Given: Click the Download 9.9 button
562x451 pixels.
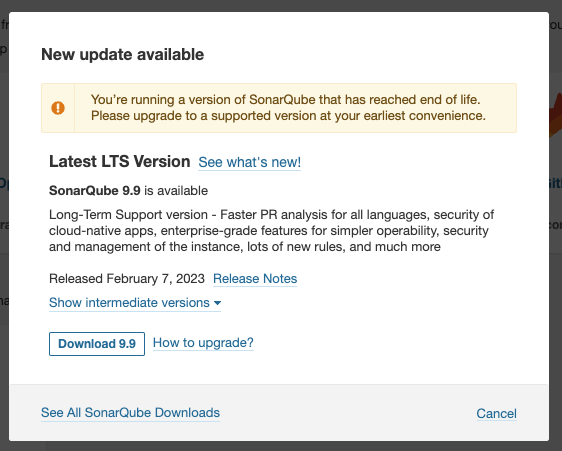Looking at the screenshot, I should tap(97, 344).
